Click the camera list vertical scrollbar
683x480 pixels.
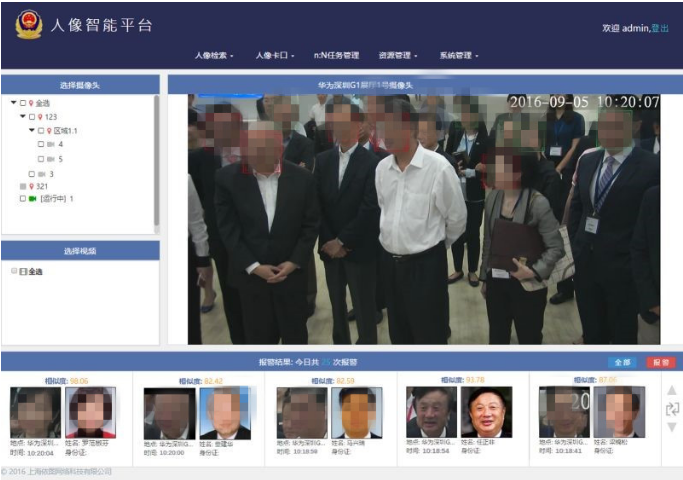pos(156,160)
